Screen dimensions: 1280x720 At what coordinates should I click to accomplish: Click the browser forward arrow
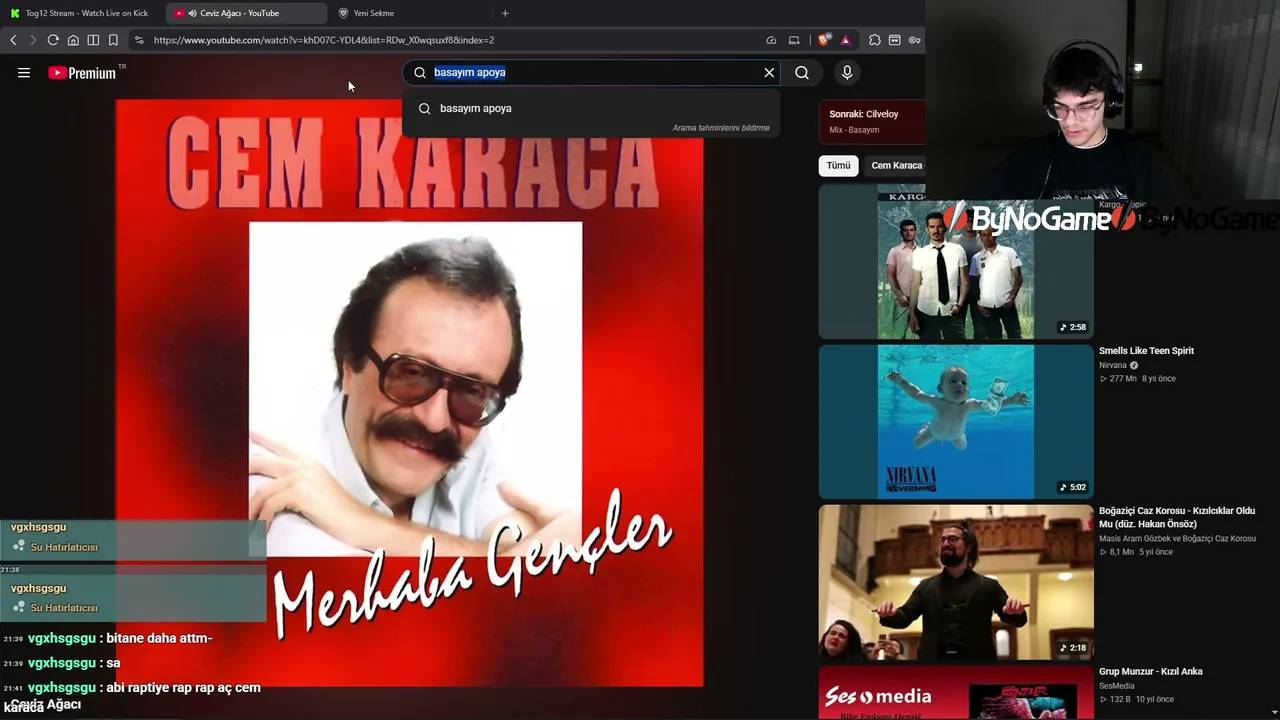pyautogui.click(x=32, y=40)
